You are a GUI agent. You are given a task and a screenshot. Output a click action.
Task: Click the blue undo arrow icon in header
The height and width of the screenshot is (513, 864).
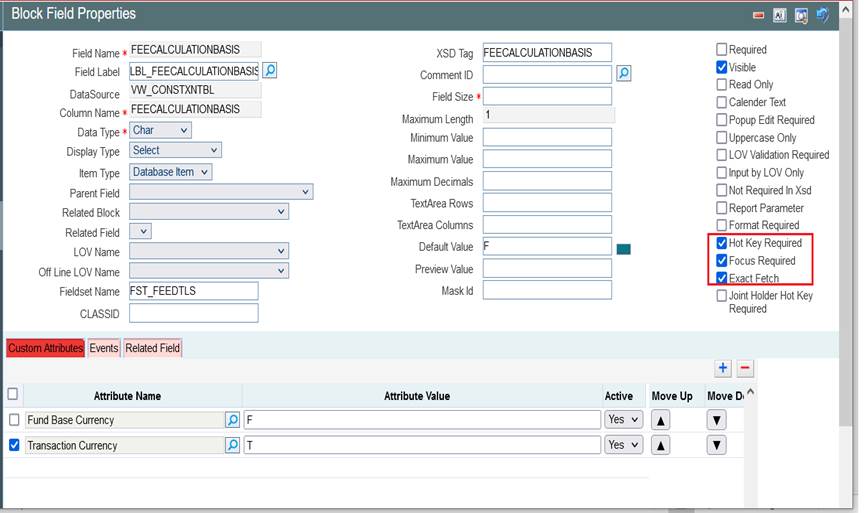click(822, 15)
